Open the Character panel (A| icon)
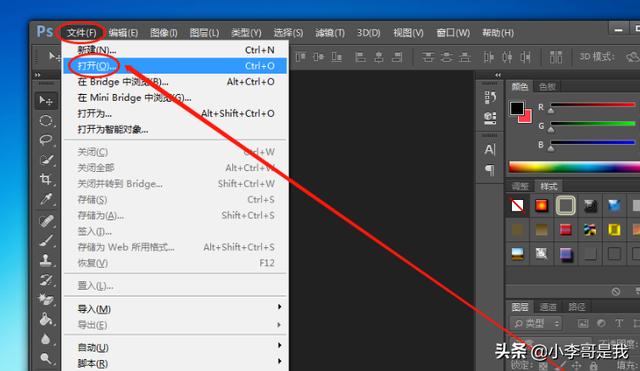The height and width of the screenshot is (371, 640). (490, 150)
